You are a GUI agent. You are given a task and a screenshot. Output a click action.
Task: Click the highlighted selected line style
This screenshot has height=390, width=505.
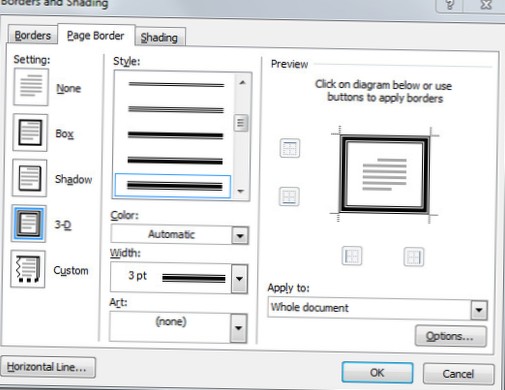[173, 186]
